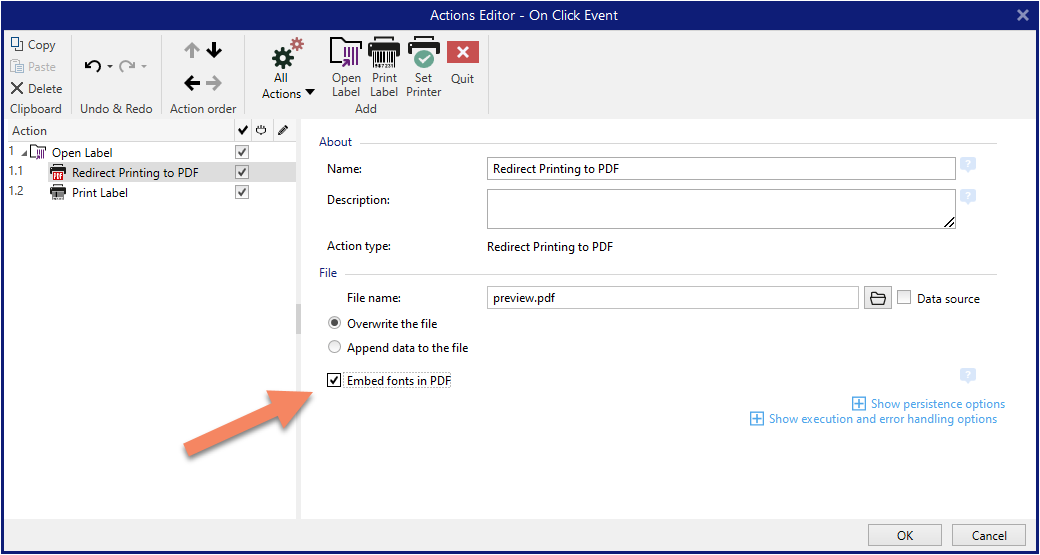The height and width of the screenshot is (555, 1040).
Task: Outdent action with the left arrow icon
Action: (x=192, y=83)
